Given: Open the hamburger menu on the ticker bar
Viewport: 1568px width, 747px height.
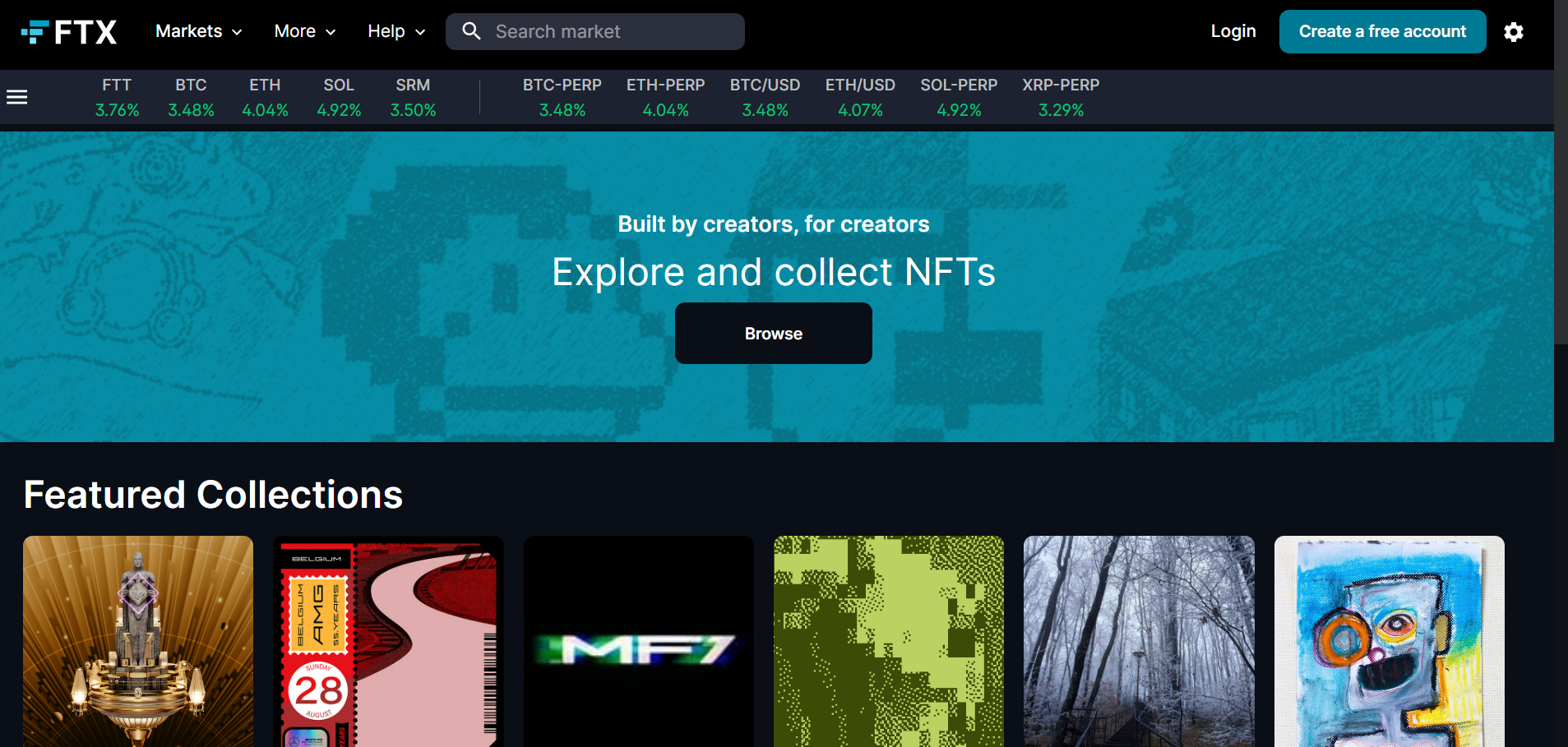Looking at the screenshot, I should [x=16, y=96].
